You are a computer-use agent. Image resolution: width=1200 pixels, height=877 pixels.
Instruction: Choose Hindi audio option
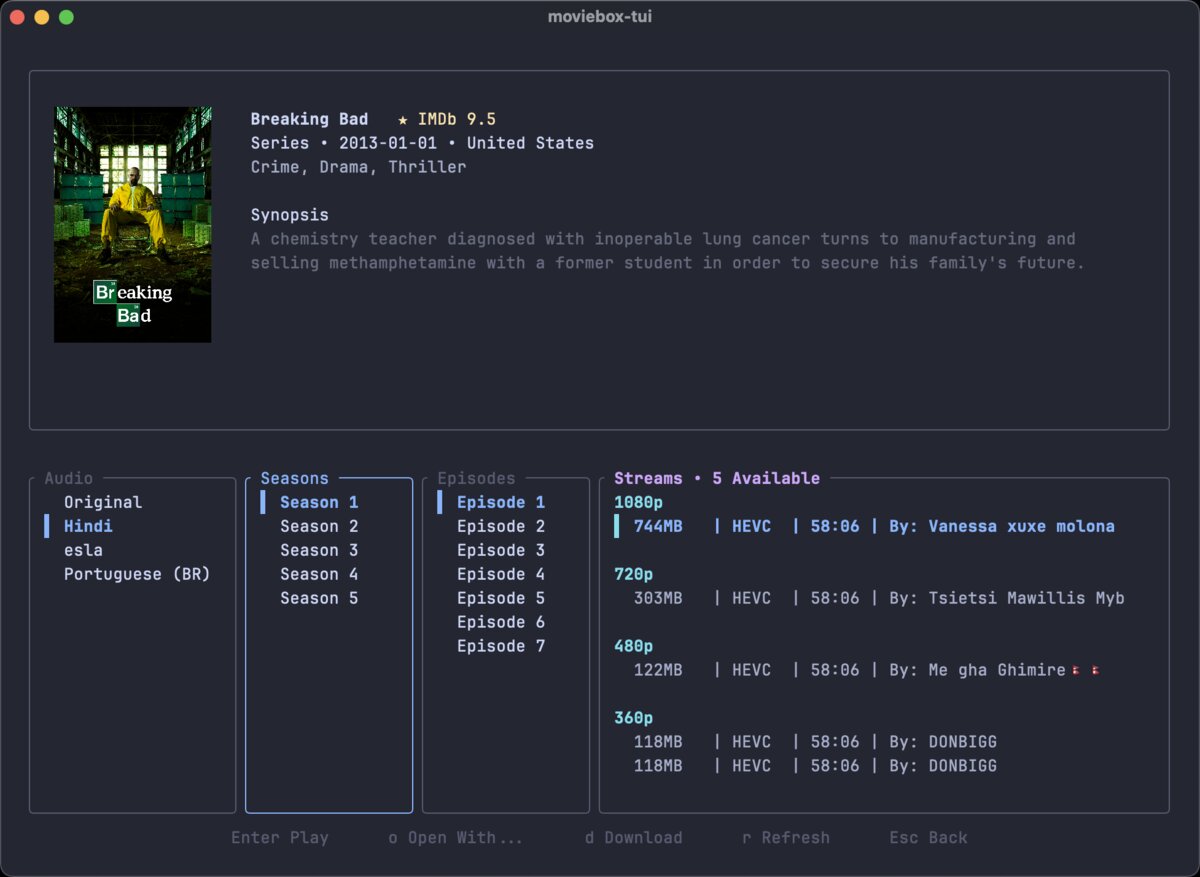88,526
